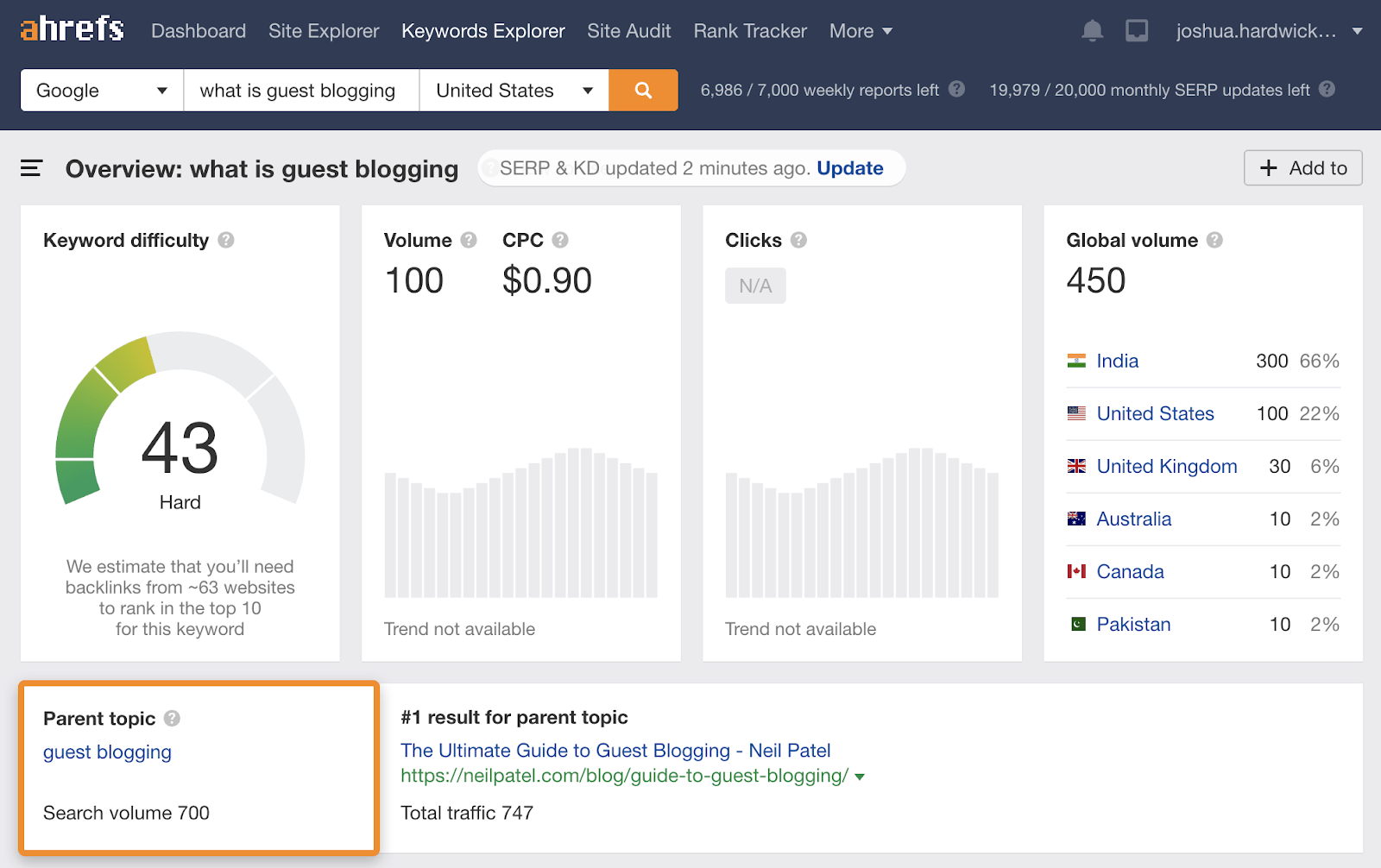Click help icon next to Clicks

pos(799,240)
